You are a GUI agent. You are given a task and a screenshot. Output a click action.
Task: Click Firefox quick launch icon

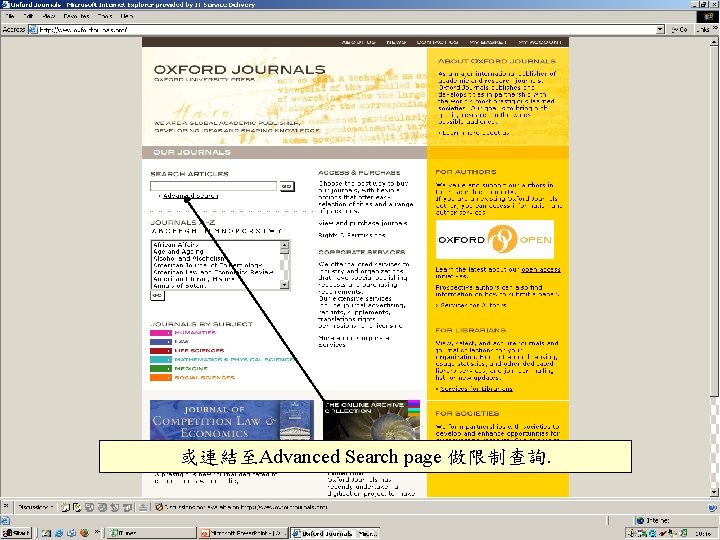click(x=84, y=533)
